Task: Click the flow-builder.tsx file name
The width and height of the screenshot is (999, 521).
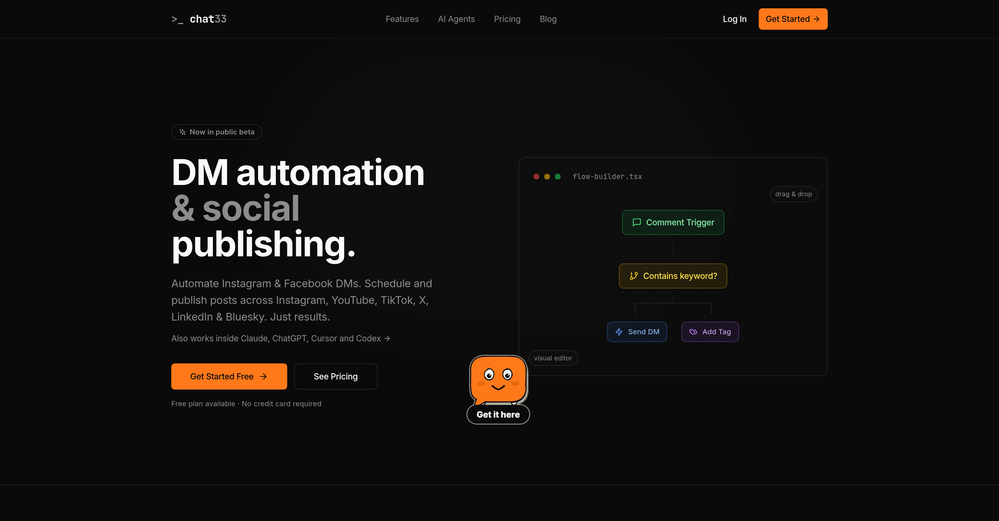Action: (x=607, y=176)
